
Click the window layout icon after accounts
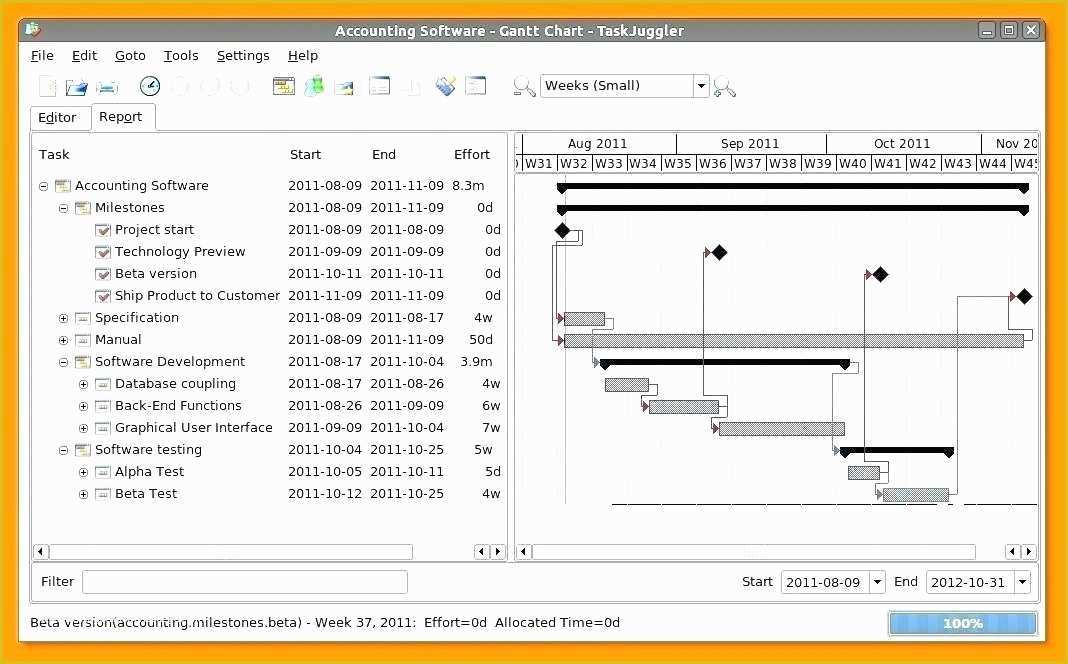pyautogui.click(x=379, y=86)
